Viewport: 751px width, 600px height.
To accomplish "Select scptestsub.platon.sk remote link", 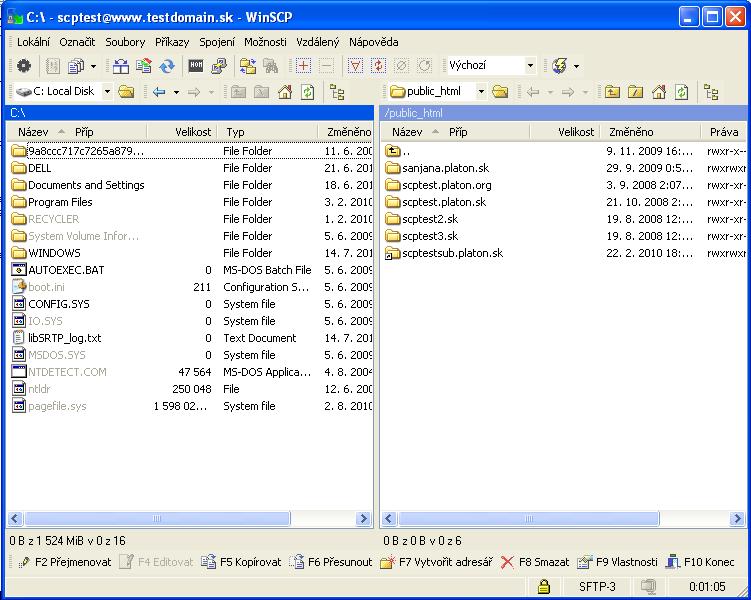I will pos(444,253).
